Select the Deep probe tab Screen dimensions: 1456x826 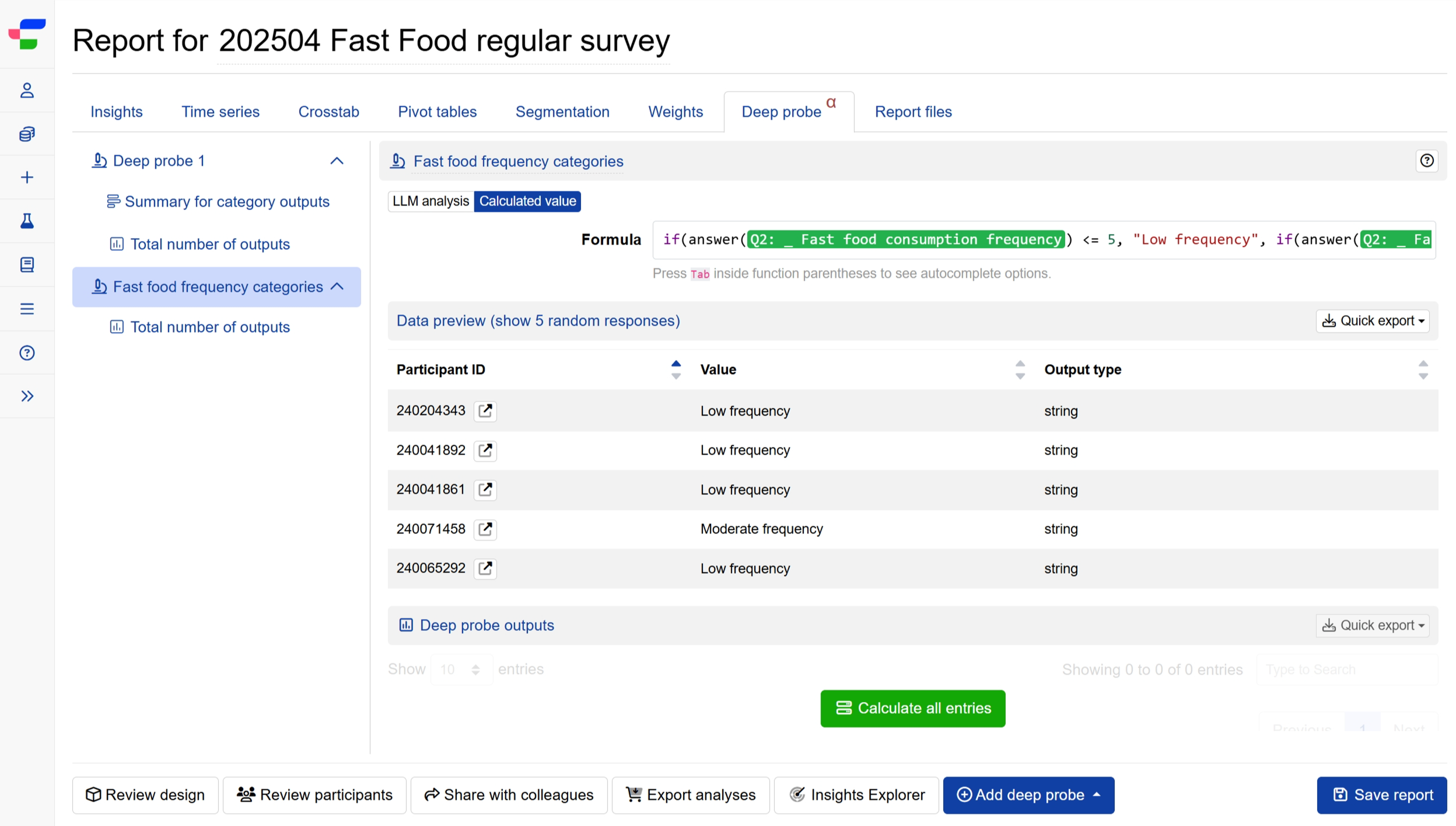788,112
